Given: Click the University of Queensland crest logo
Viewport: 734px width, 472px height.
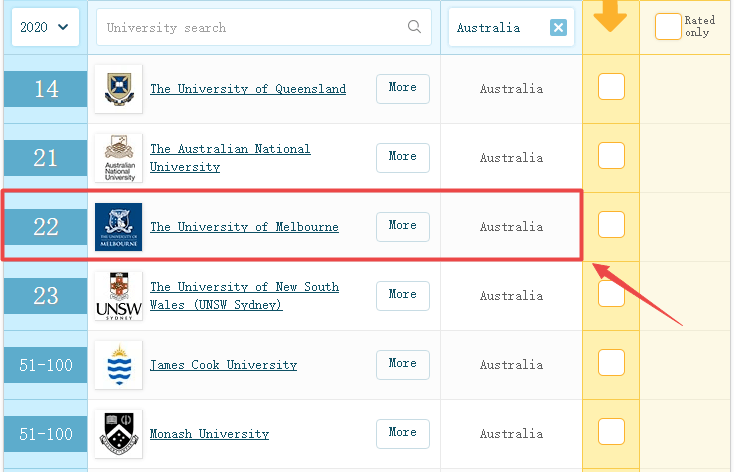Looking at the screenshot, I should tap(119, 89).
